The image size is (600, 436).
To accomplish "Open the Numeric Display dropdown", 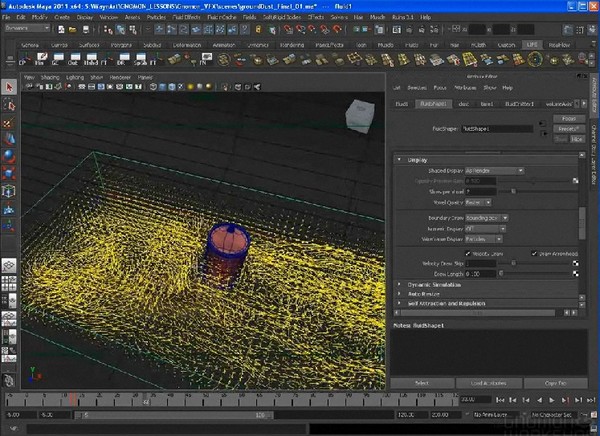I will 486,229.
